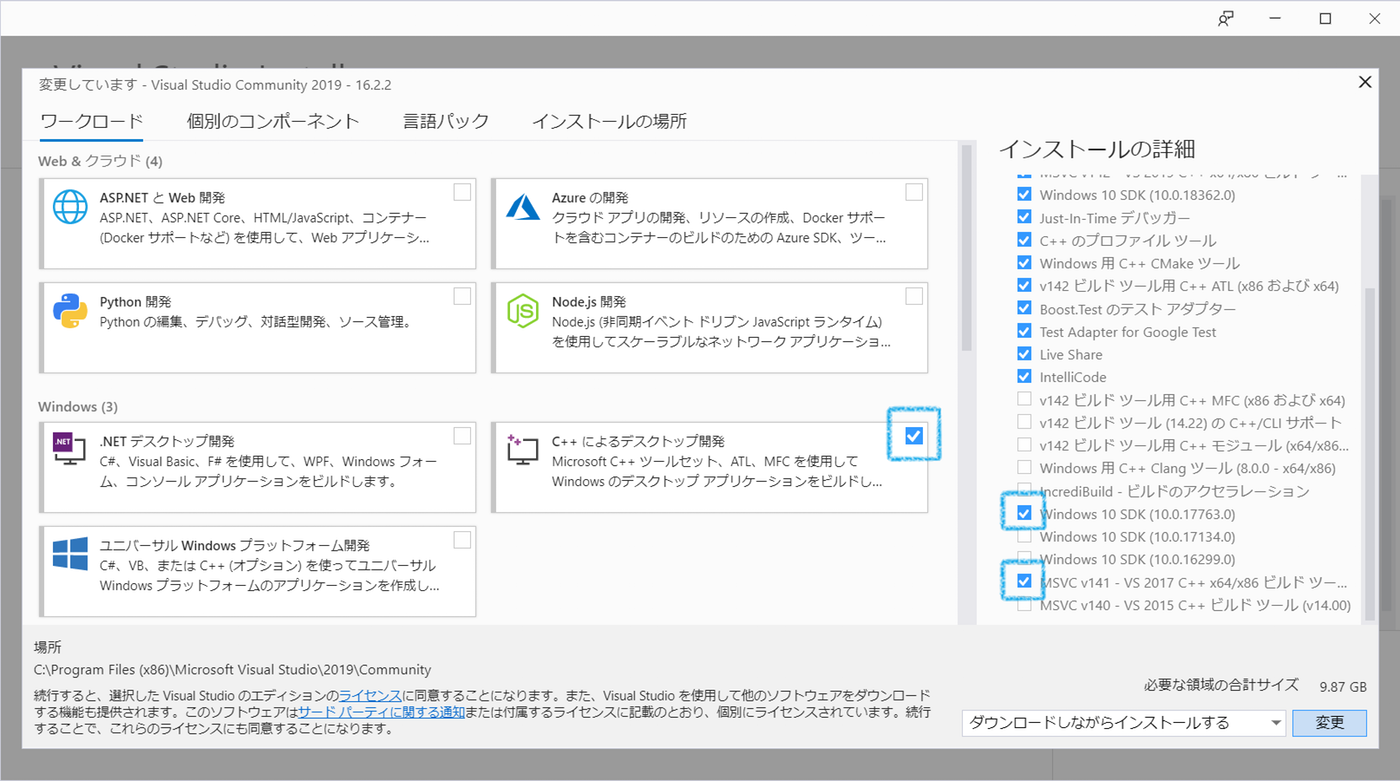Click the .NET desktop development icon
Viewport: 1400px width, 781px height.
(x=70, y=450)
